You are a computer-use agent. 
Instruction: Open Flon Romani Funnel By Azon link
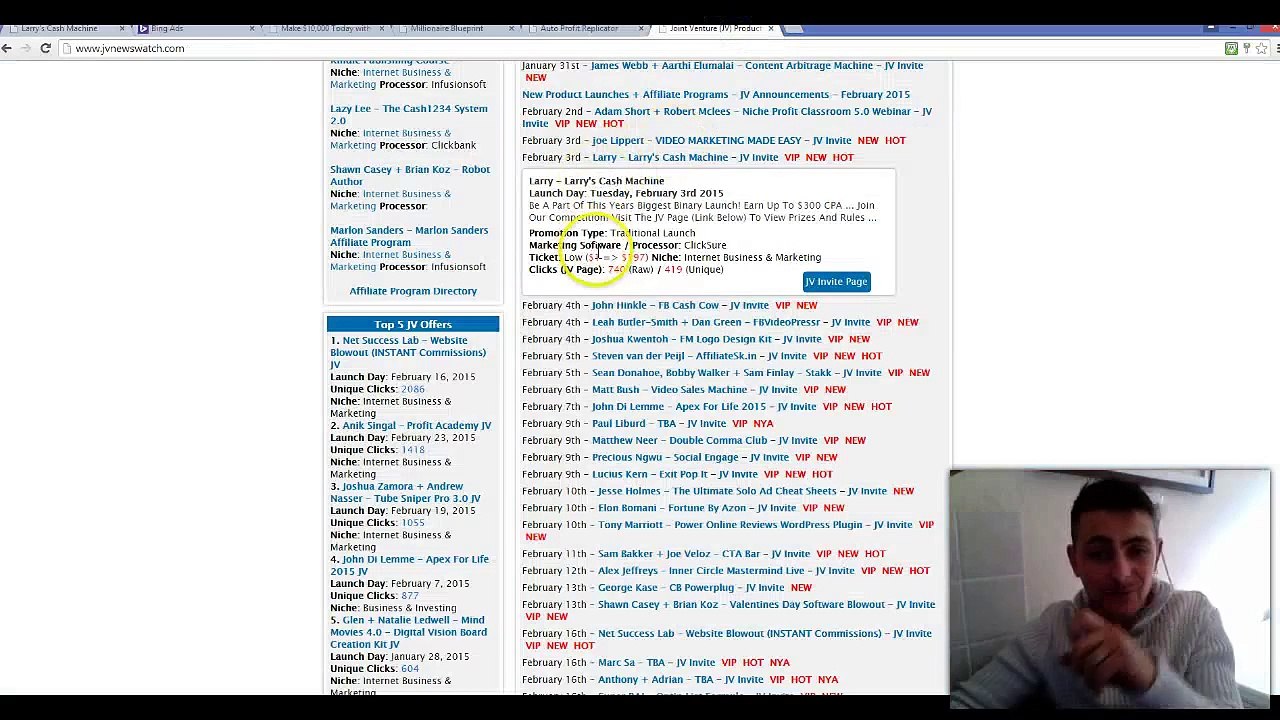[x=697, y=510]
